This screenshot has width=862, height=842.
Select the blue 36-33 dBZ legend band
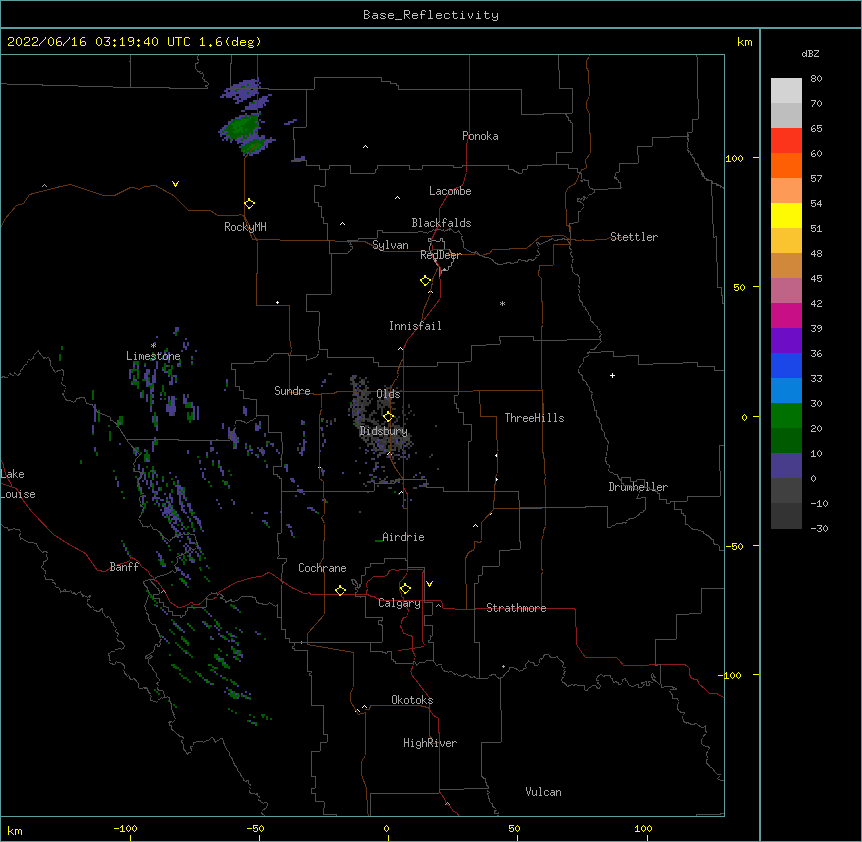tap(786, 365)
